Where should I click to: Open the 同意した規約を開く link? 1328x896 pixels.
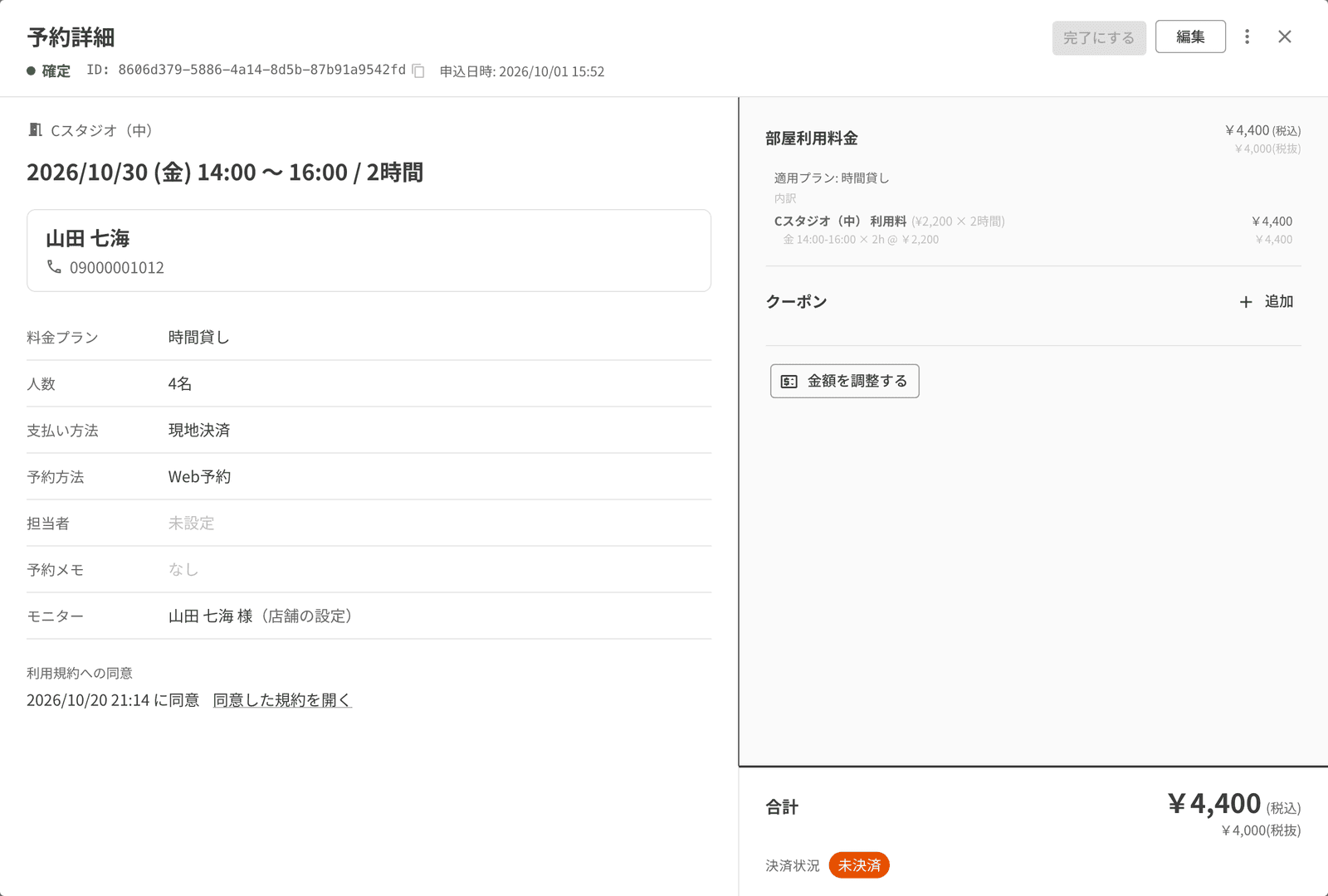tap(282, 700)
